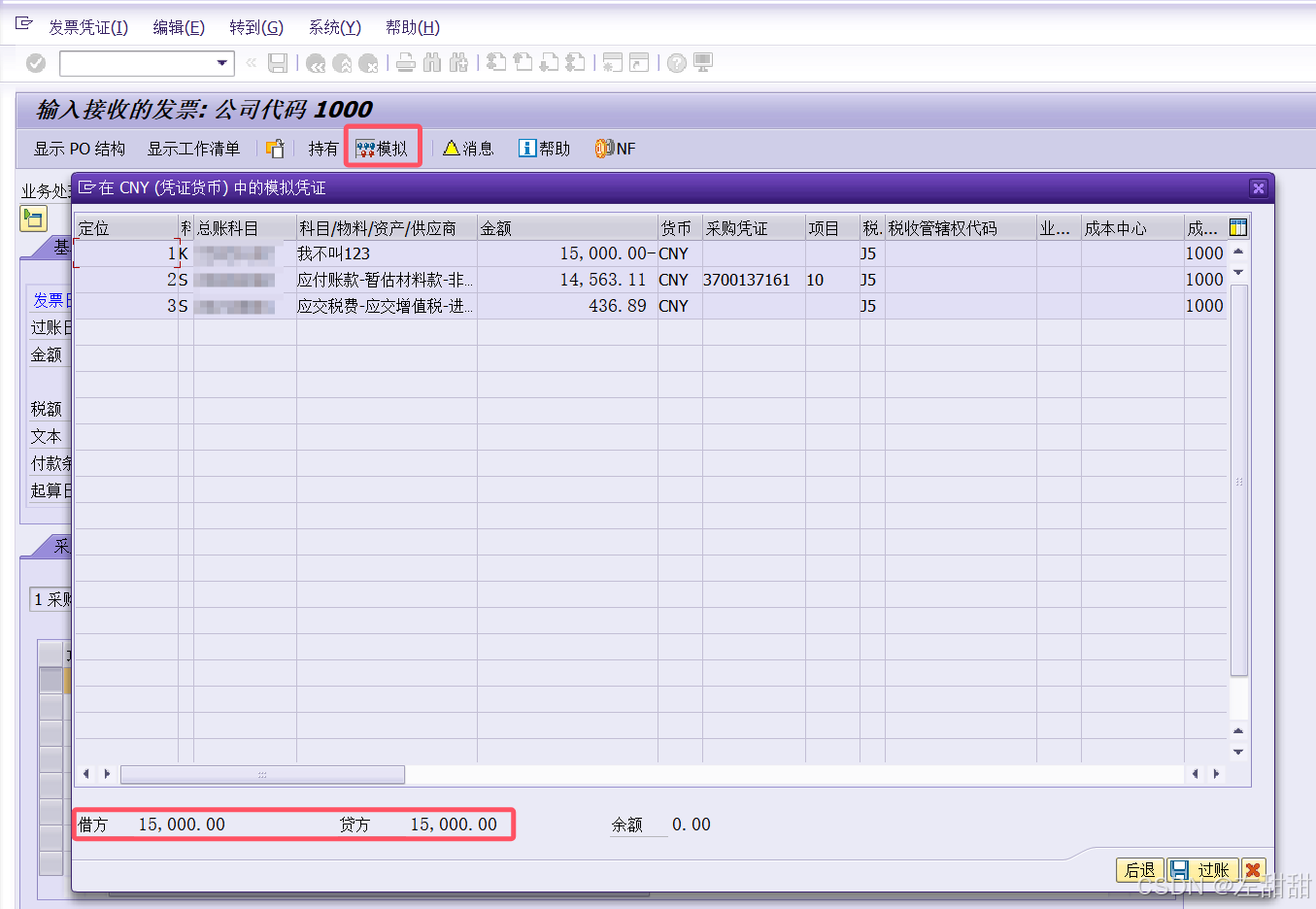The width and height of the screenshot is (1316, 909).
Task: Click the Help question mark icon
Action: (x=677, y=63)
